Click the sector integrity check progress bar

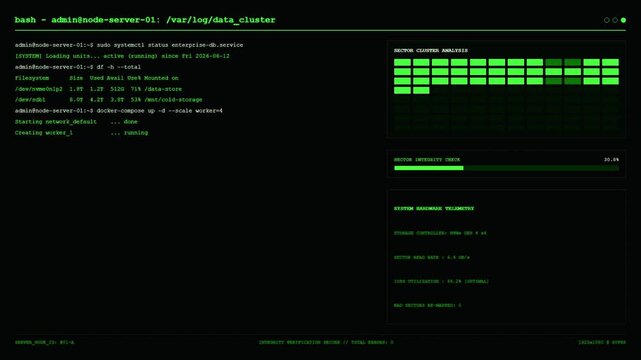506,168
